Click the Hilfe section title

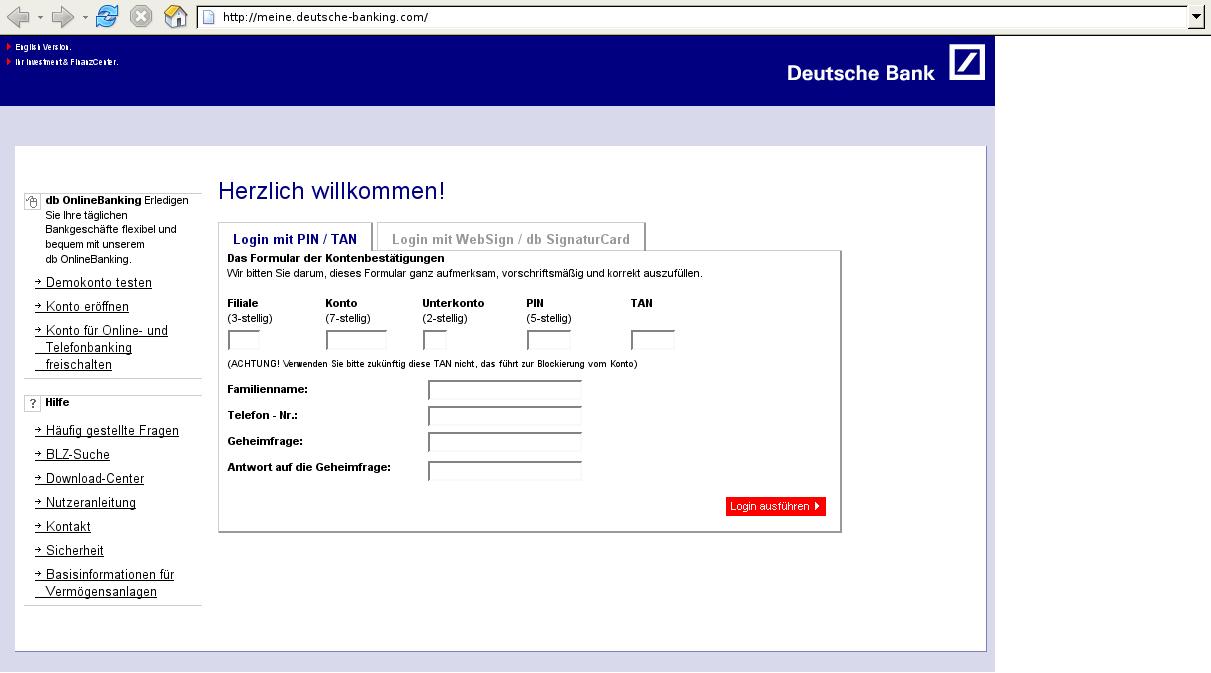tap(57, 402)
